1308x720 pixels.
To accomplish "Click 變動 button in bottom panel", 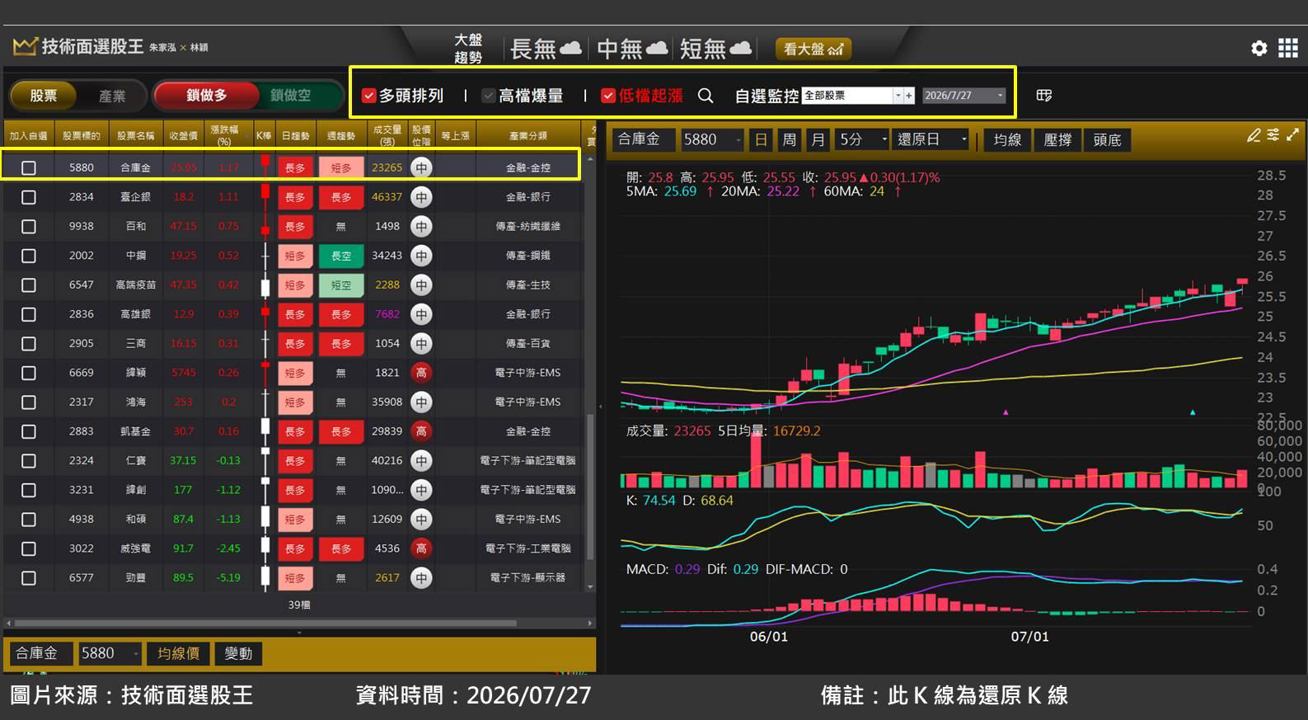I will 238,654.
